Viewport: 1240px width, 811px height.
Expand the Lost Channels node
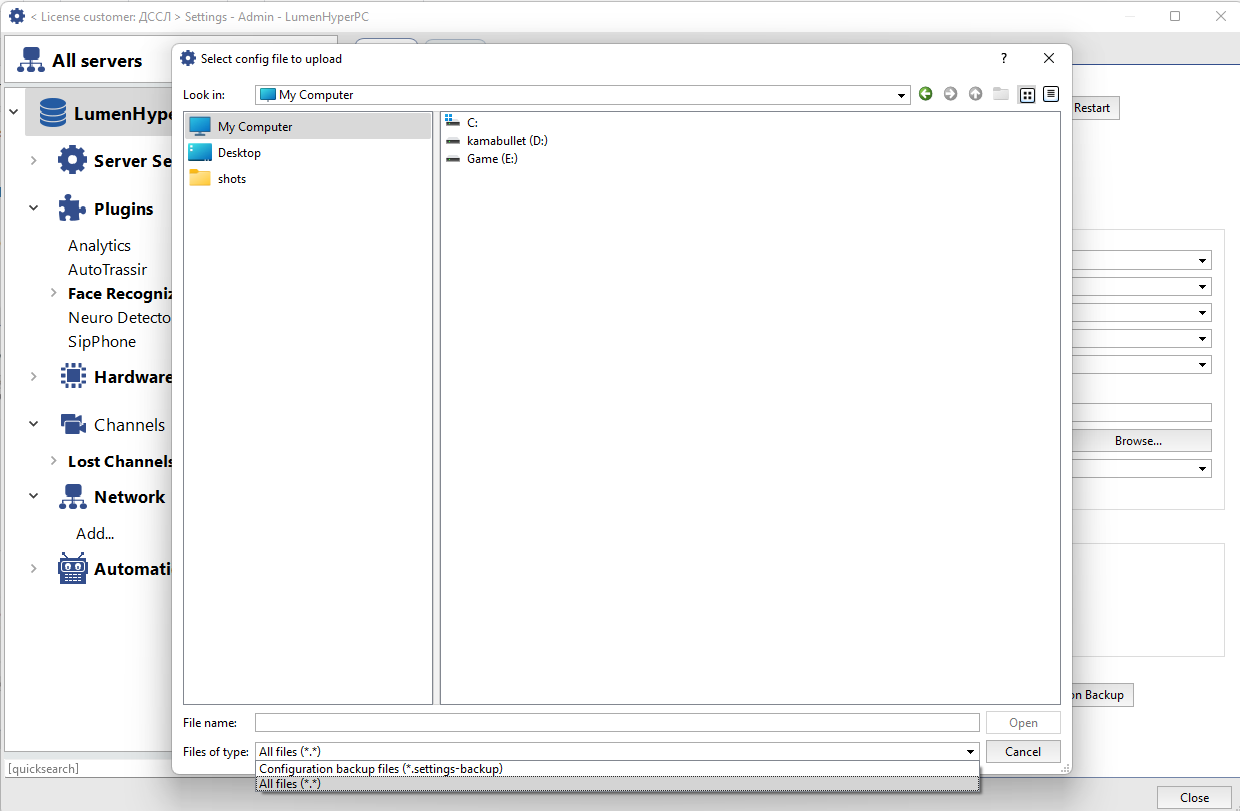(53, 461)
